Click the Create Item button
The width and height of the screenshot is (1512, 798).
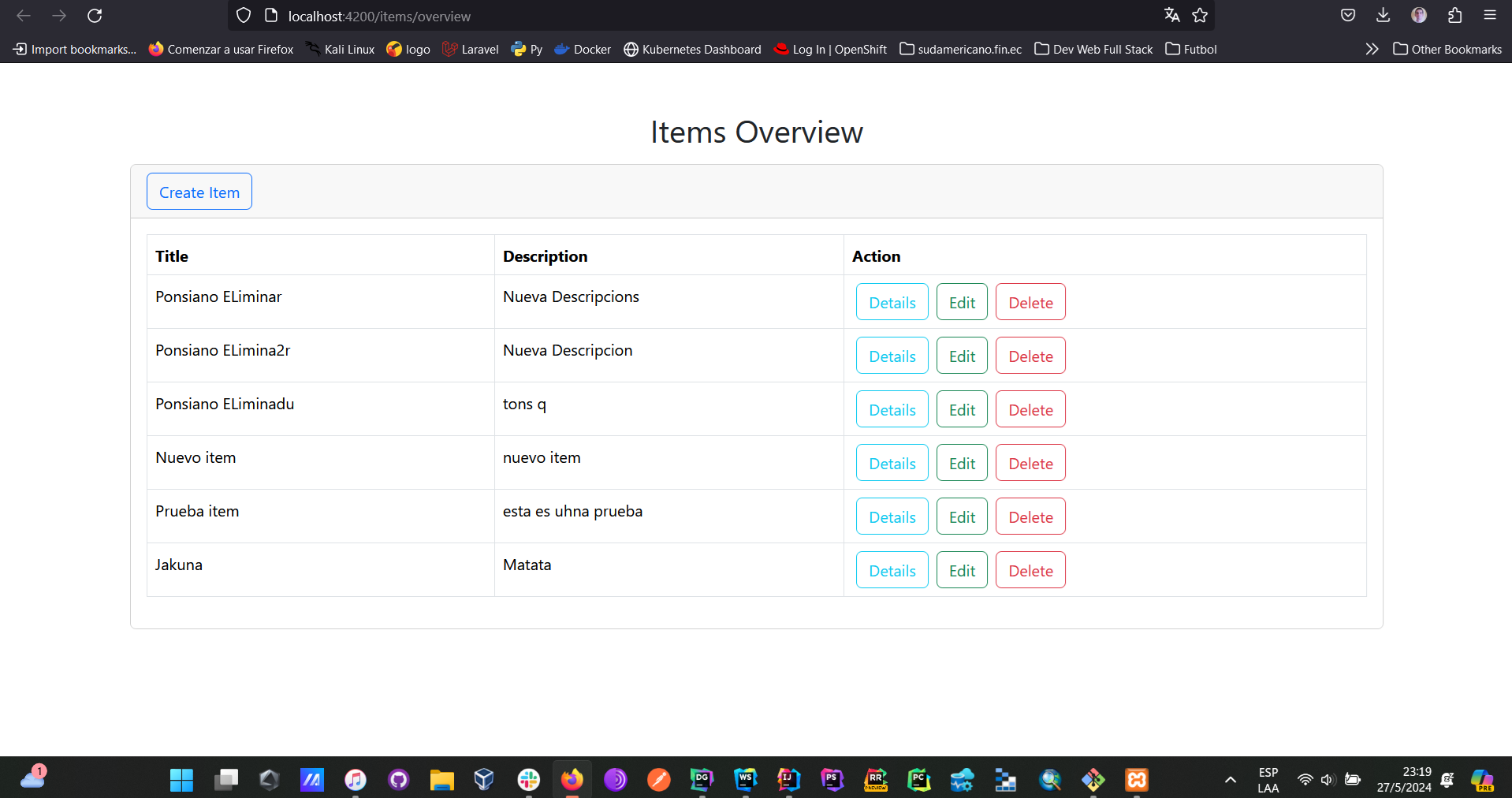tap(199, 192)
